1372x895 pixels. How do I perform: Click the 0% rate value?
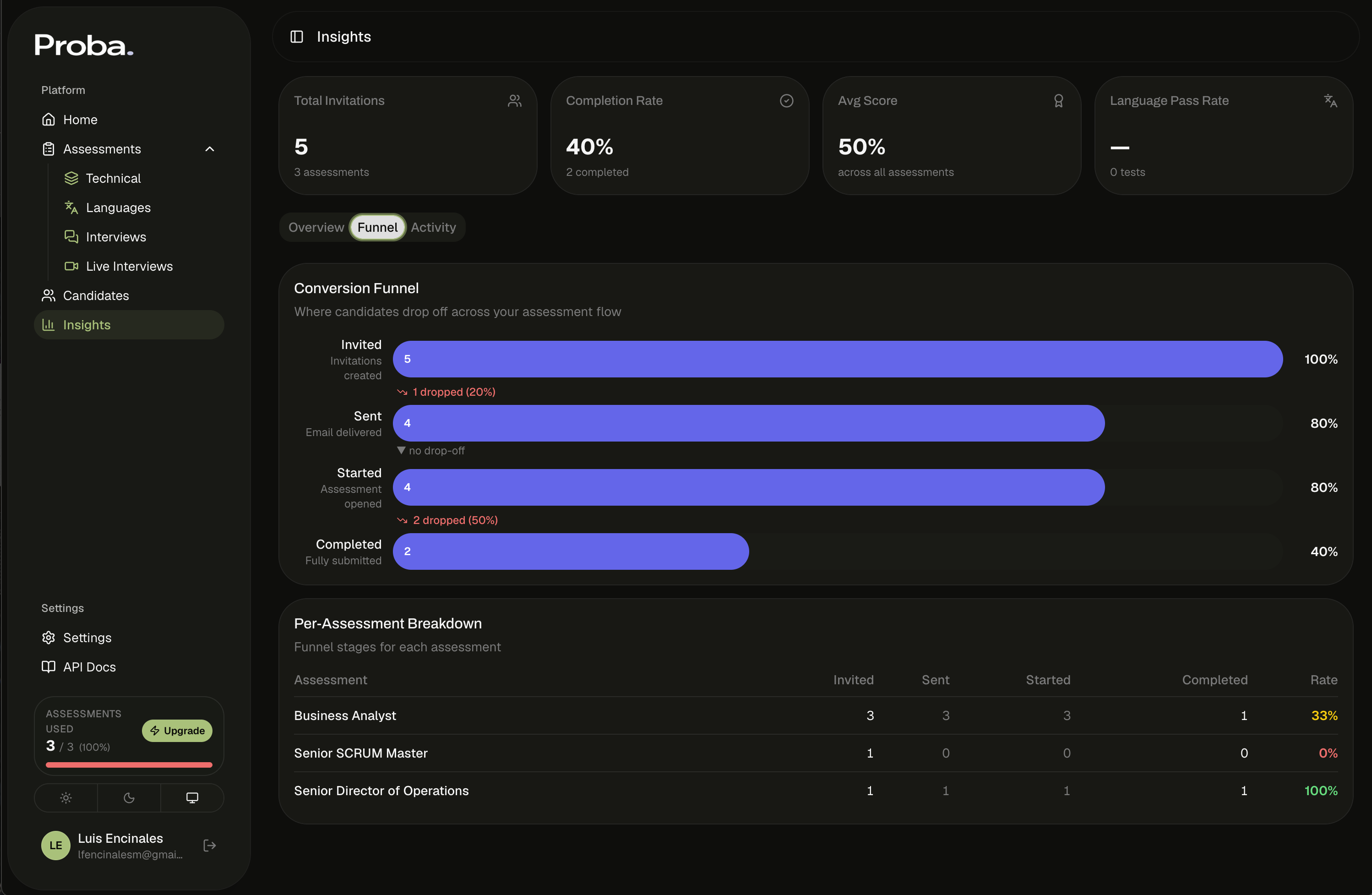1328,753
